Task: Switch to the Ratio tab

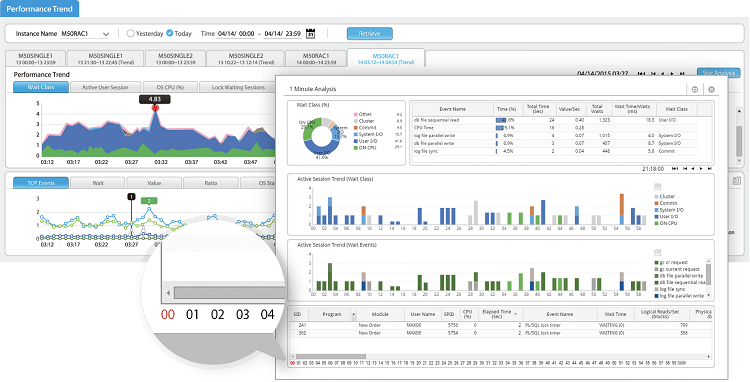Action: tap(210, 183)
